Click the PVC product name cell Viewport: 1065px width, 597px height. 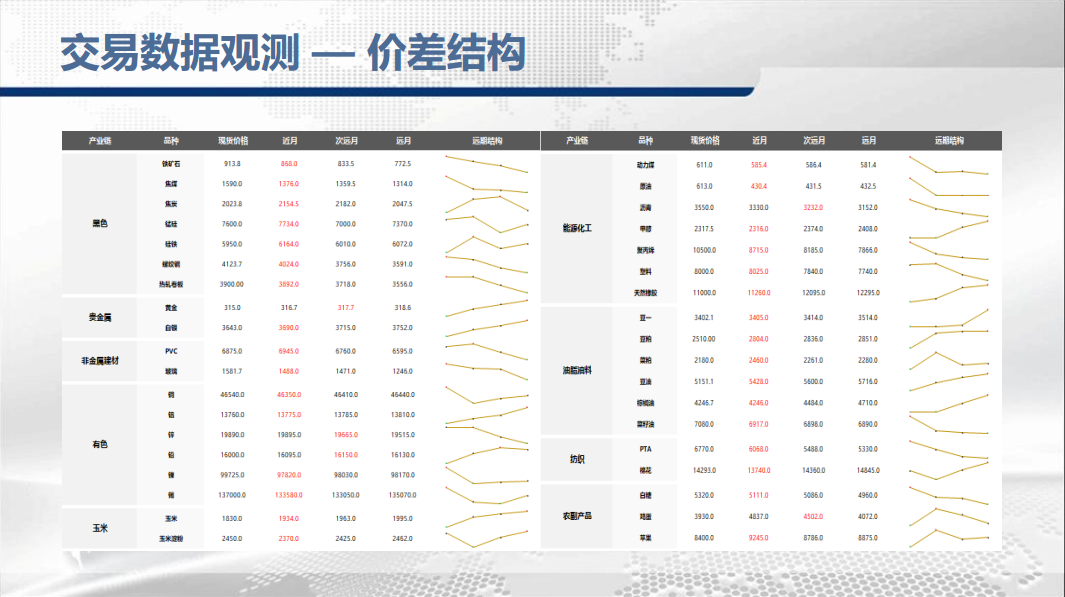(171, 352)
